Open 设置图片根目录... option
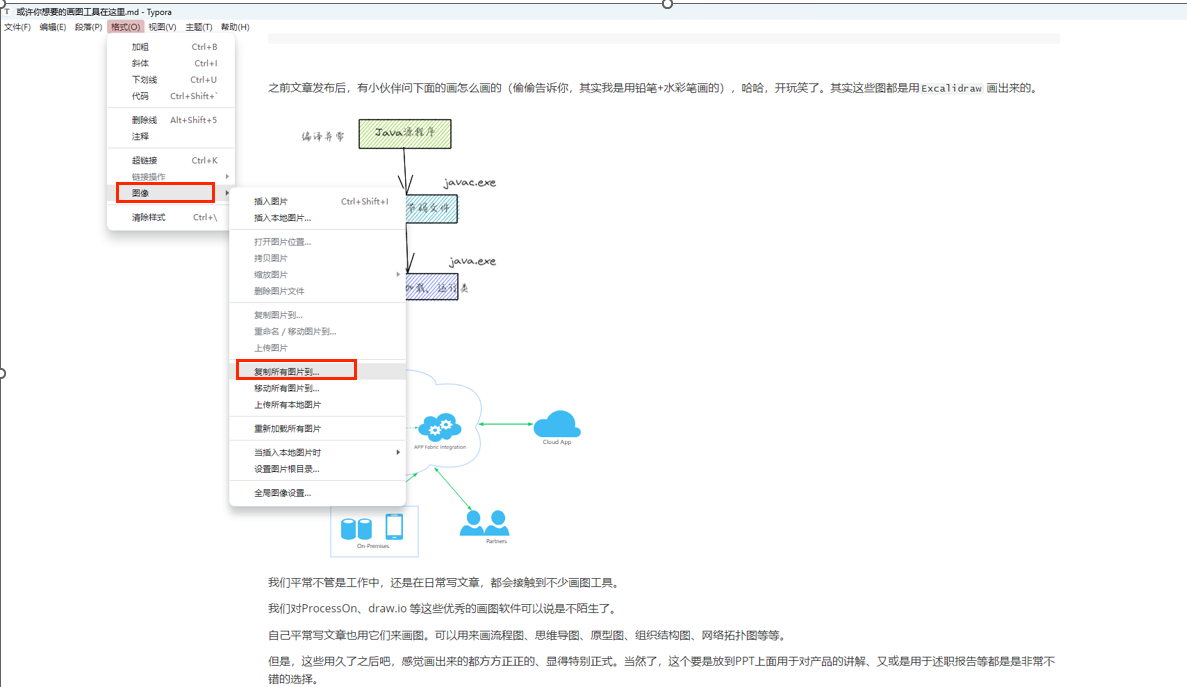 (x=318, y=469)
